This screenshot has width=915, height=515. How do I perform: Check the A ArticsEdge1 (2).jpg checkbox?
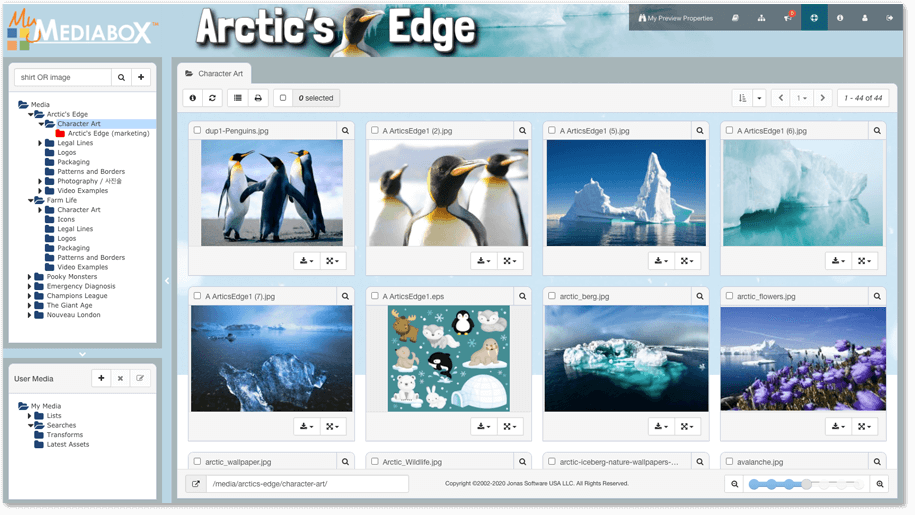point(375,131)
